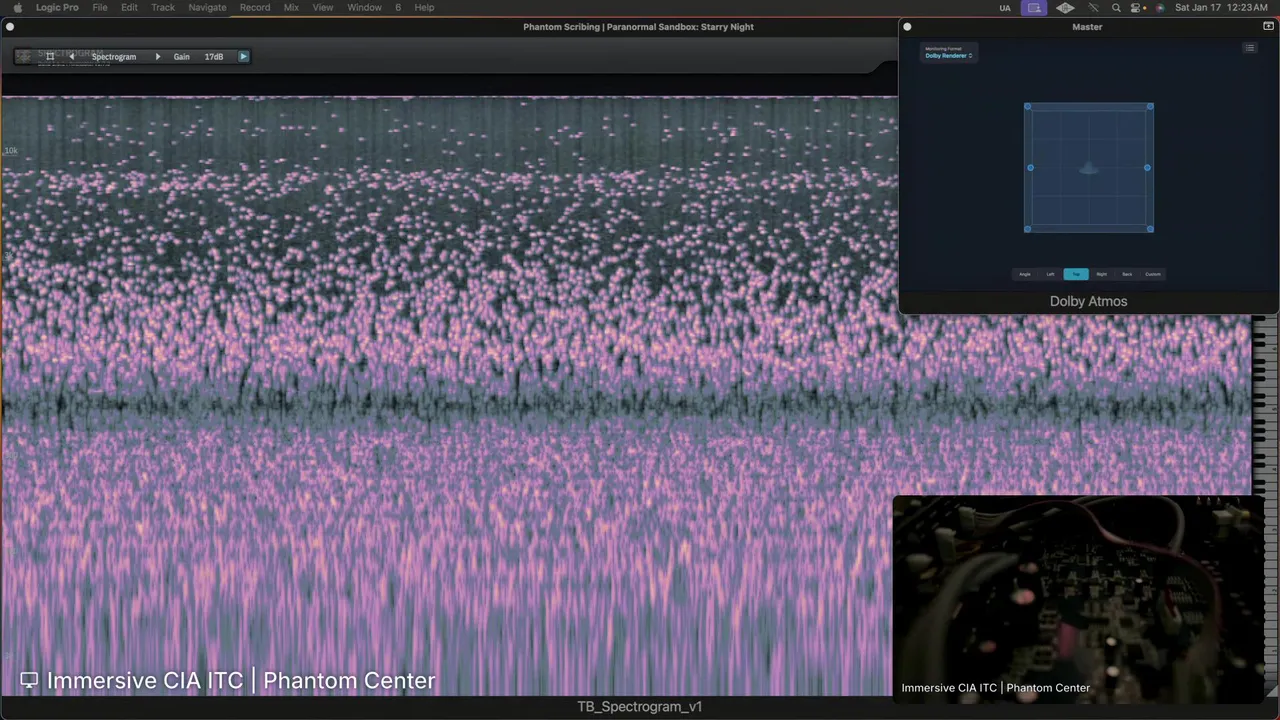Click the top-left speaker node in panner
Viewport: 1280px width, 720px height.
coord(1027,107)
